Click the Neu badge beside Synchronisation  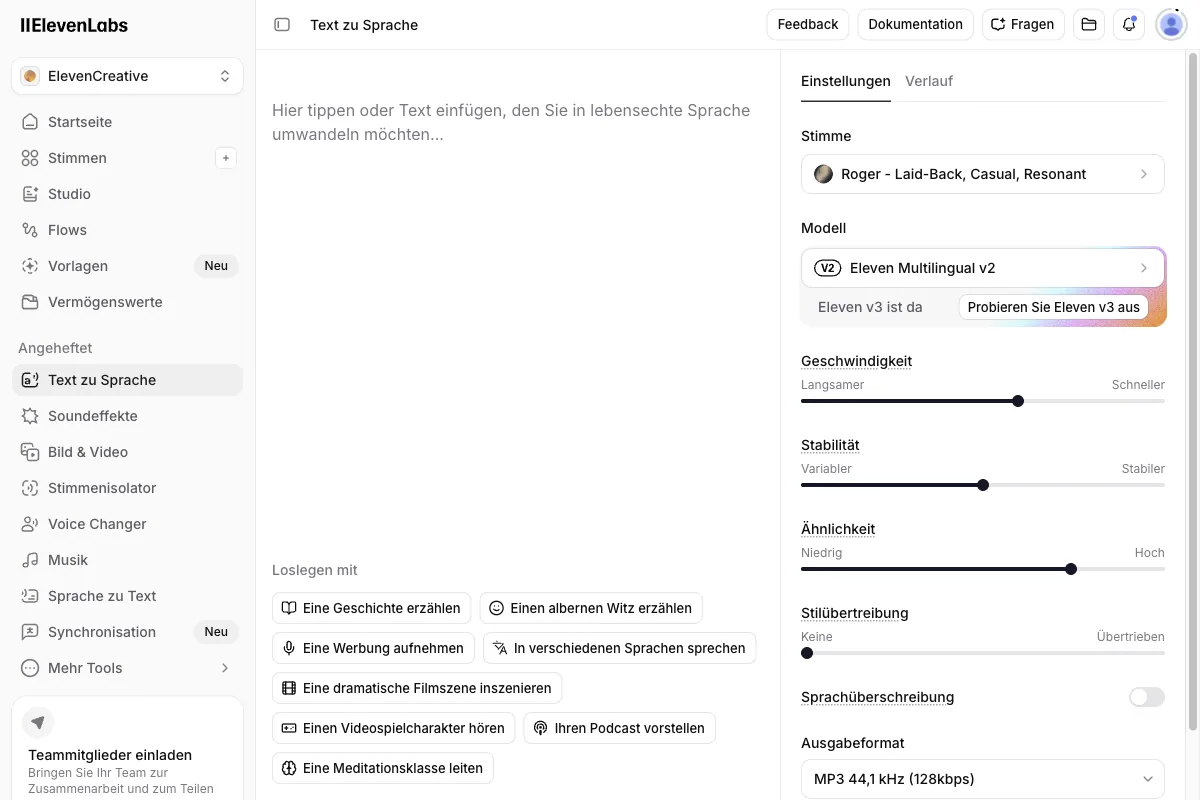(216, 632)
